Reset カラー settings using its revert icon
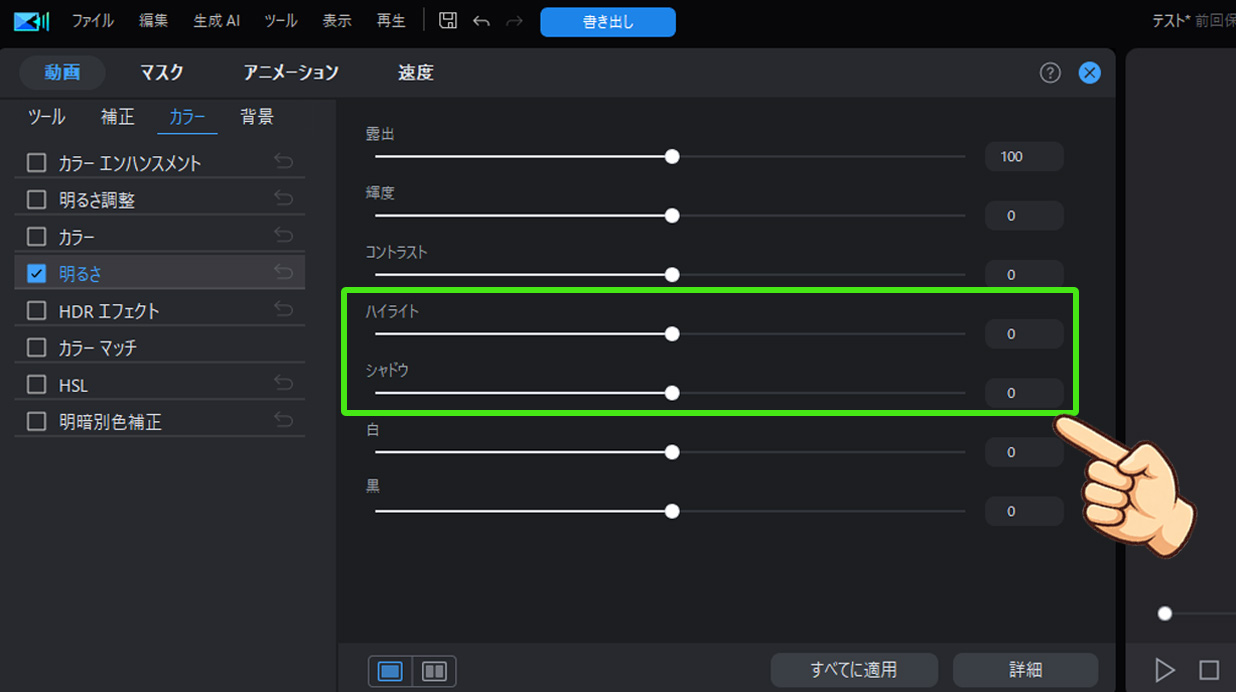Screen dimensions: 1236x692 [x=284, y=235]
